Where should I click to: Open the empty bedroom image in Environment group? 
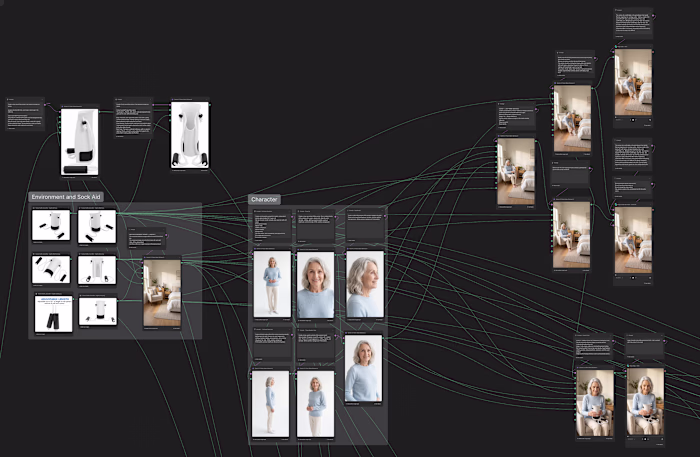tap(162, 293)
